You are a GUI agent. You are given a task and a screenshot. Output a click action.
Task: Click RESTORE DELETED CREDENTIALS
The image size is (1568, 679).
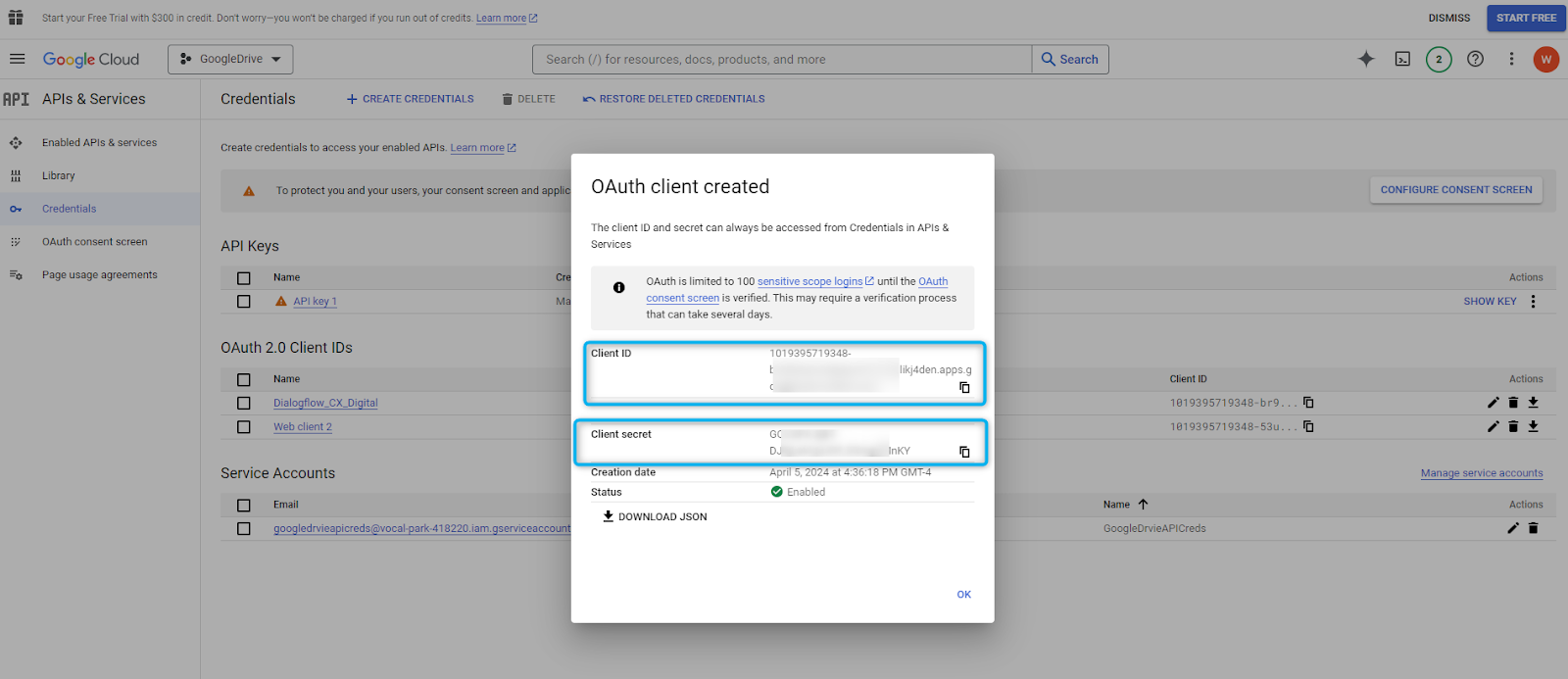click(673, 99)
